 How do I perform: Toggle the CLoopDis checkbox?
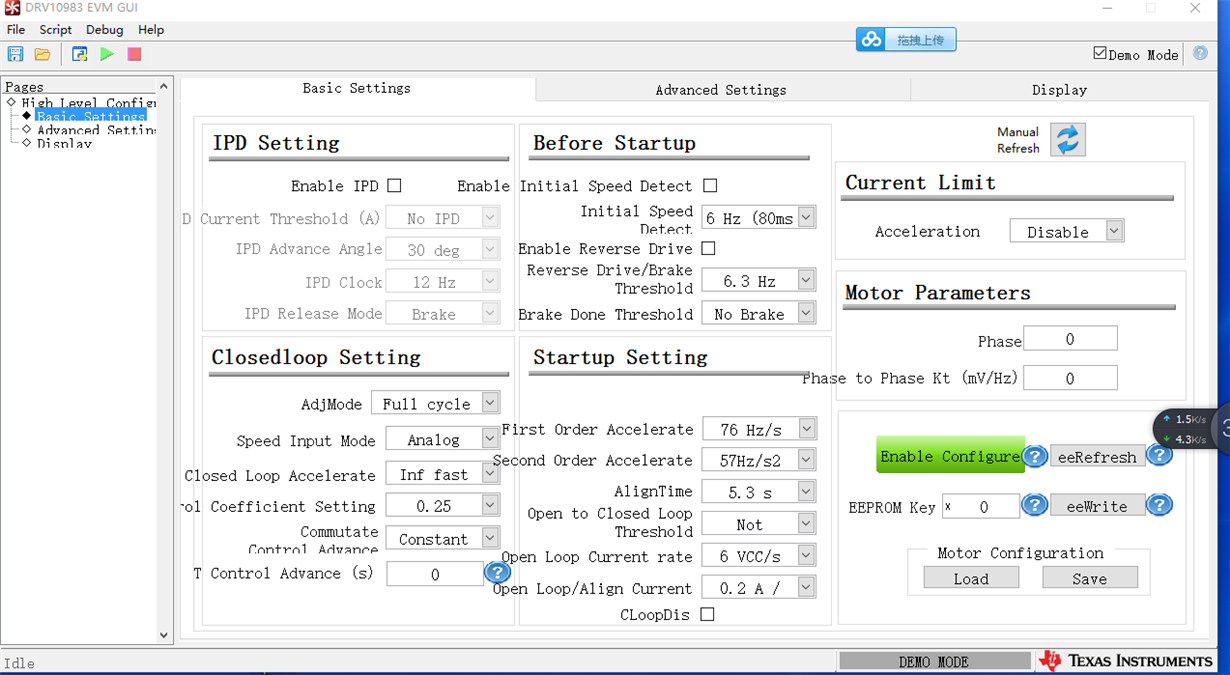(x=707, y=614)
